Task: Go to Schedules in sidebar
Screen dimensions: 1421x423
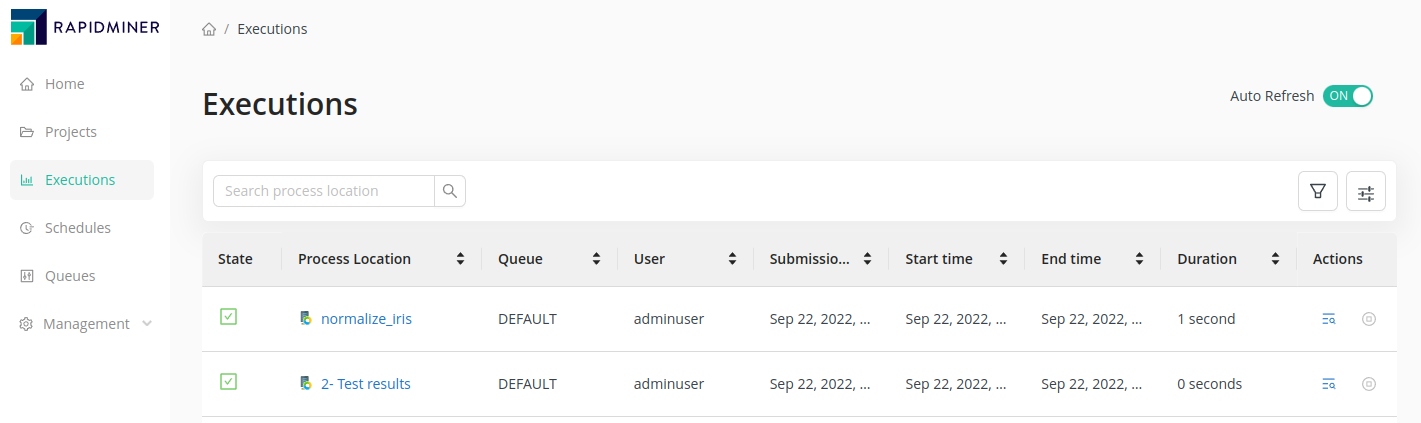Action: (x=77, y=228)
